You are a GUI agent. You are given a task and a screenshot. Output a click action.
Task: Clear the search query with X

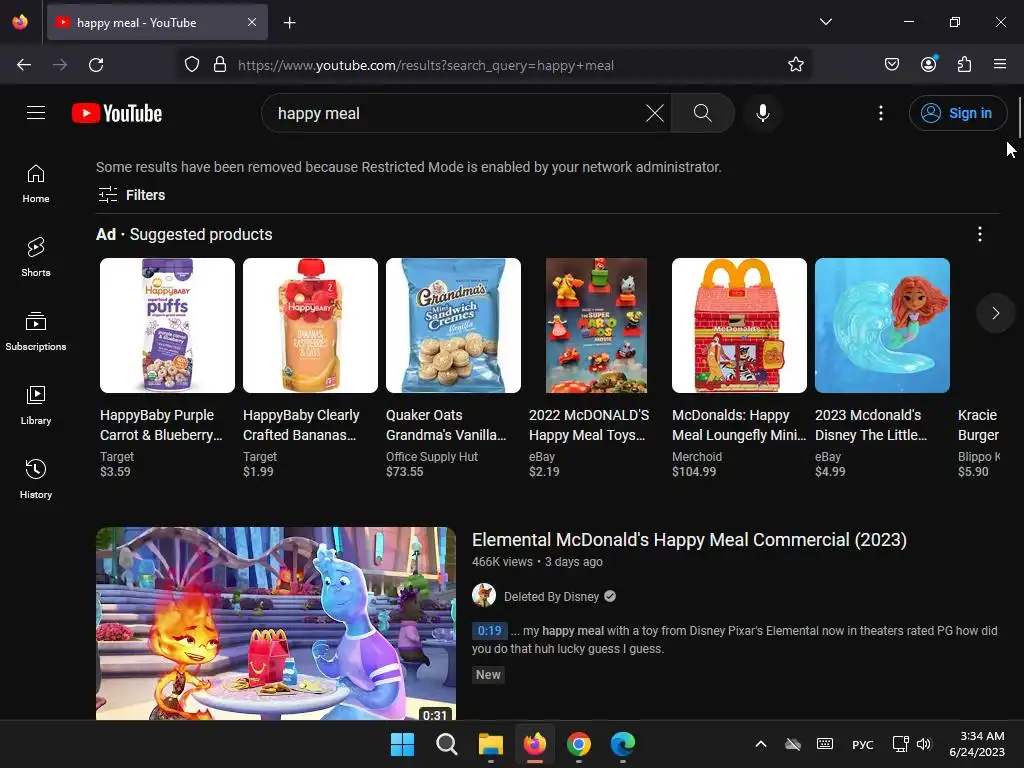tap(654, 113)
